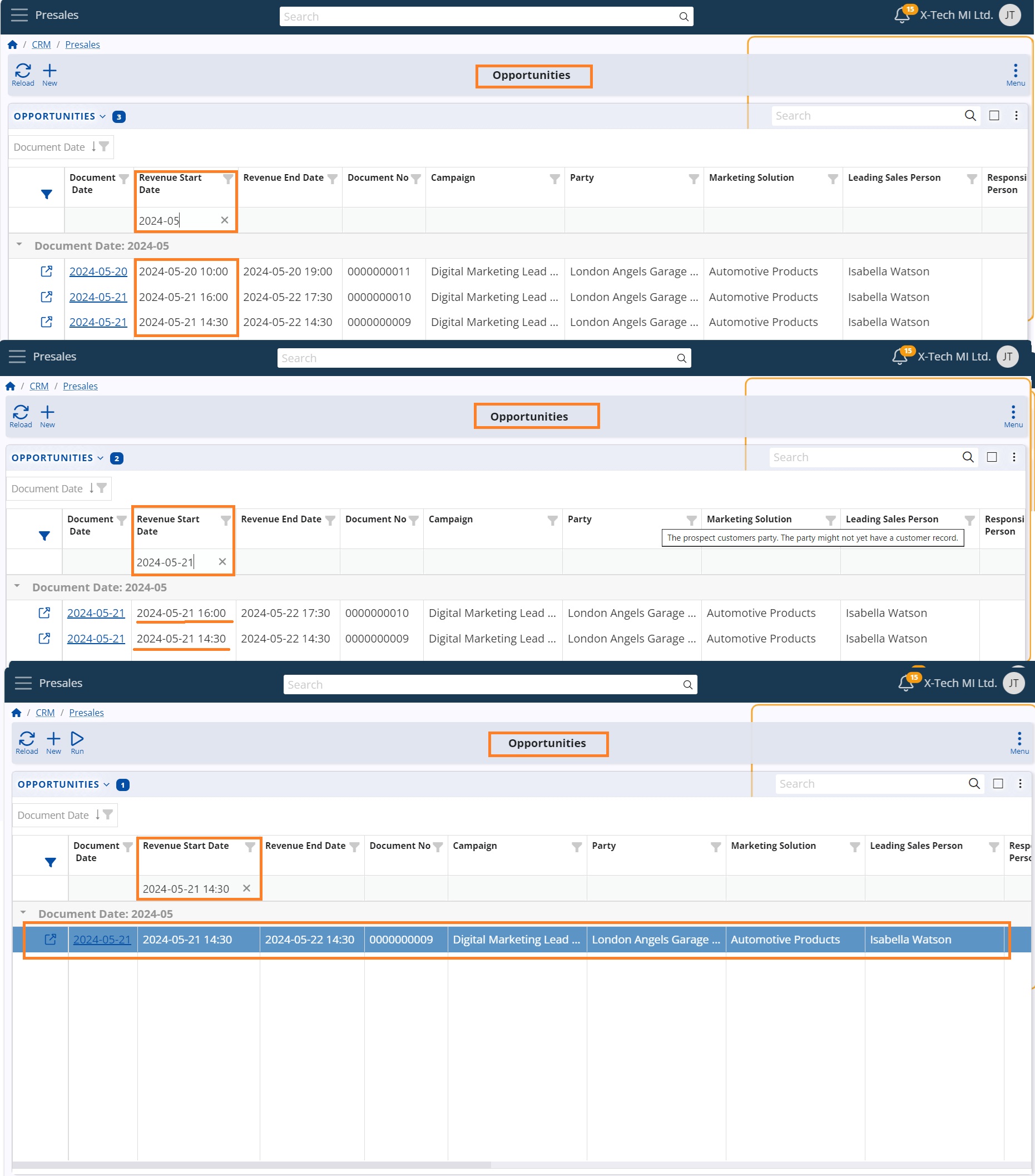Click home breadcrumb icon in the 3-opportunities screen
Image resolution: width=1035 pixels, height=1176 pixels.
[x=13, y=45]
